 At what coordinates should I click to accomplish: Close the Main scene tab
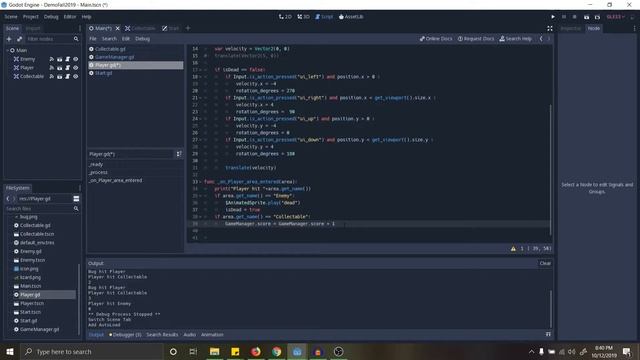(118, 28)
